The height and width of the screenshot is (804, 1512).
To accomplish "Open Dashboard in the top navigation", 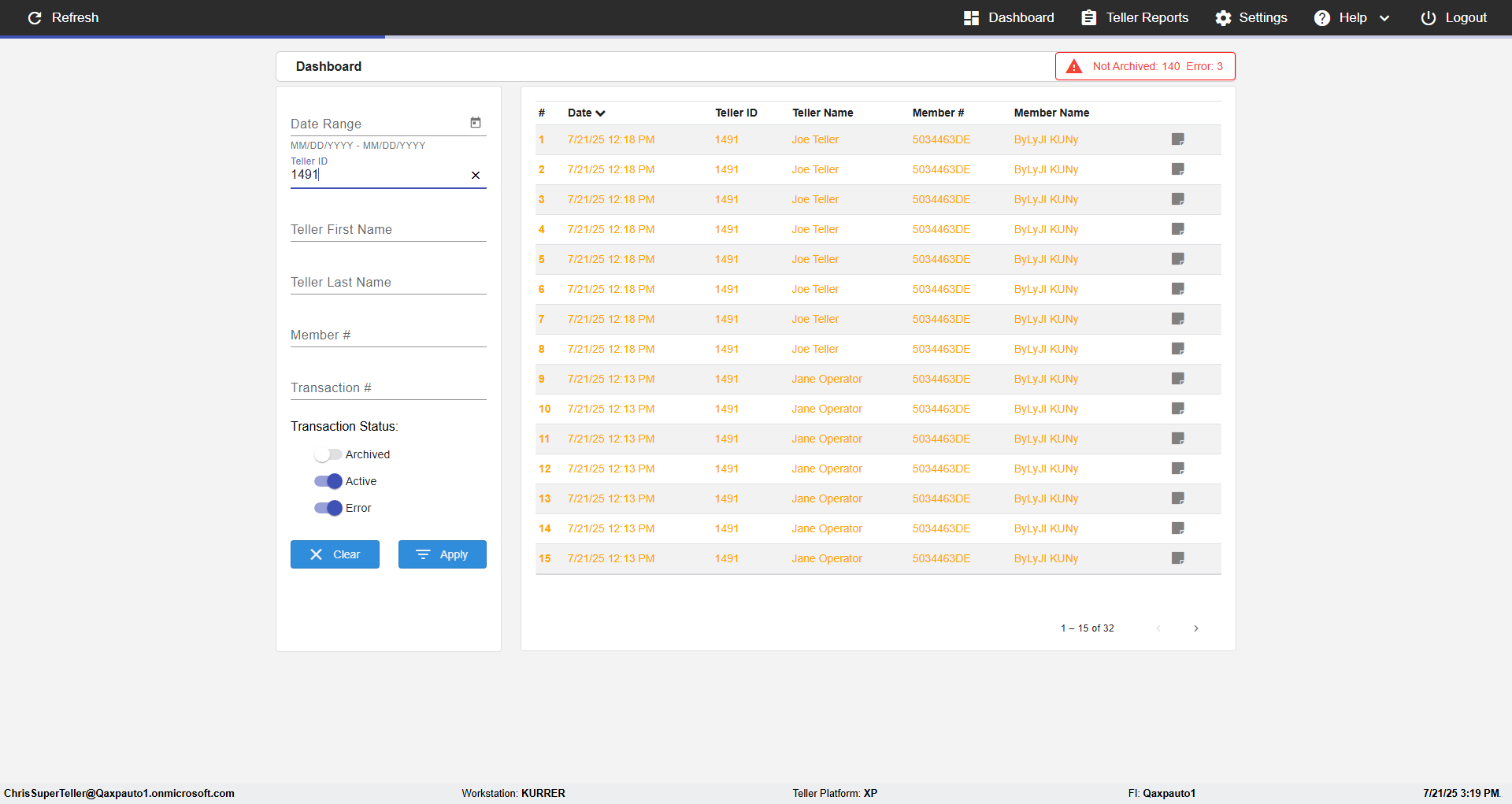I will tap(1009, 18).
